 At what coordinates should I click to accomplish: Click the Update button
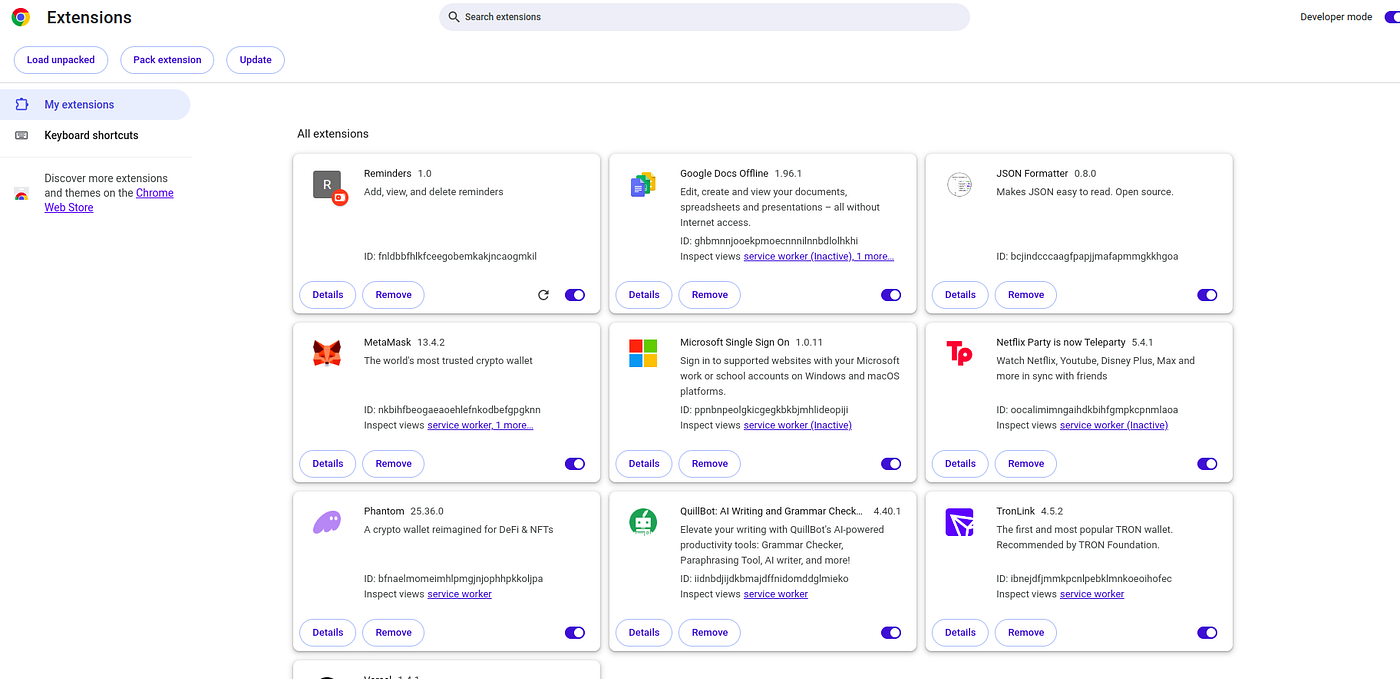[255, 60]
